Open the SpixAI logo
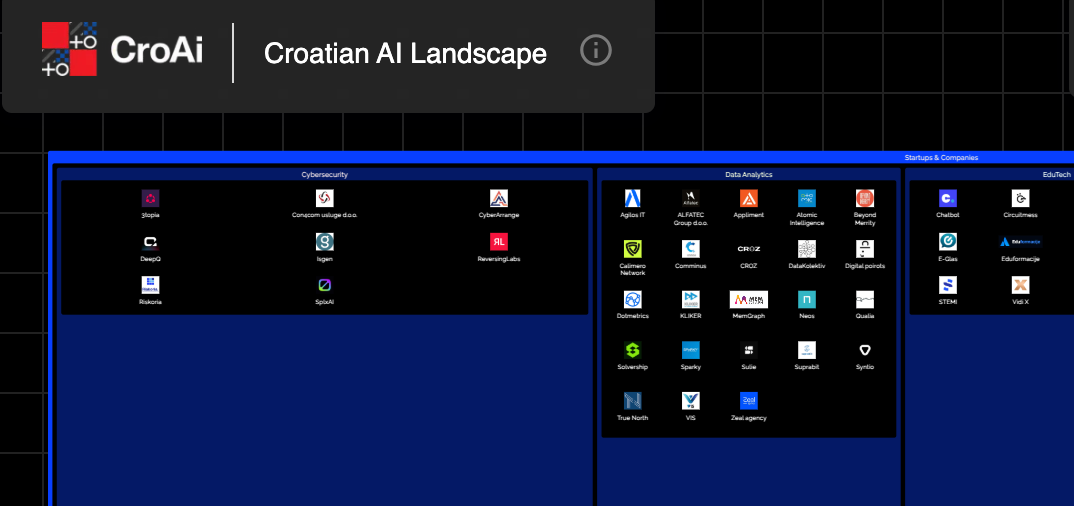This screenshot has width=1074, height=506. click(x=325, y=285)
